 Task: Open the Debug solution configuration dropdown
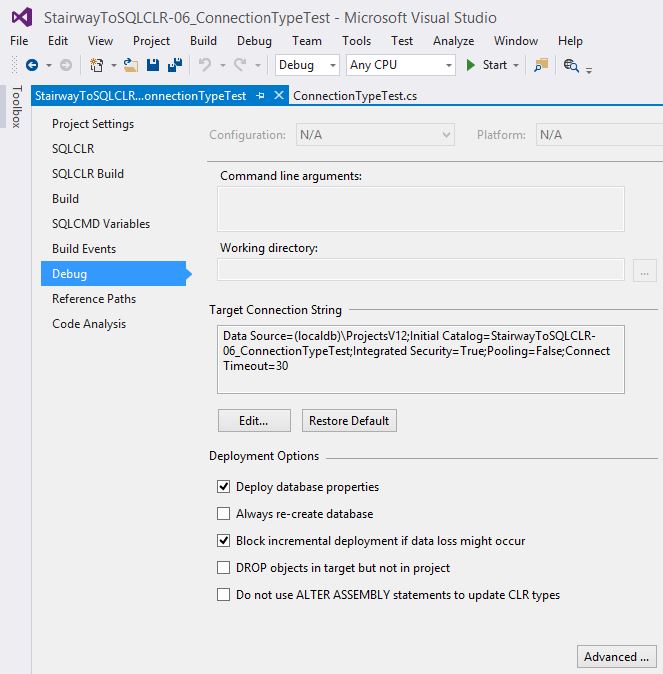click(307, 65)
